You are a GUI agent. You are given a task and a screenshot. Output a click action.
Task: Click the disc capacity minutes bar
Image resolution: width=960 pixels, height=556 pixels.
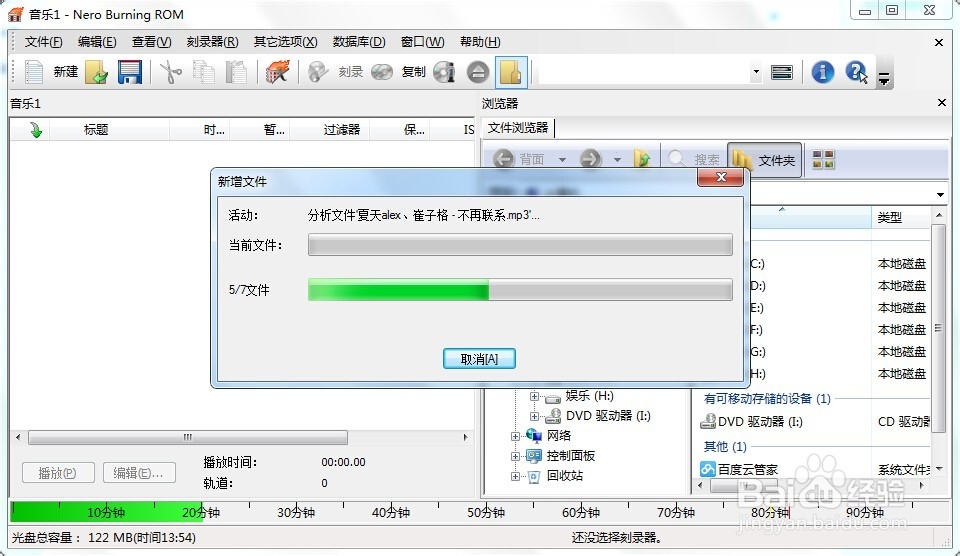[479, 513]
